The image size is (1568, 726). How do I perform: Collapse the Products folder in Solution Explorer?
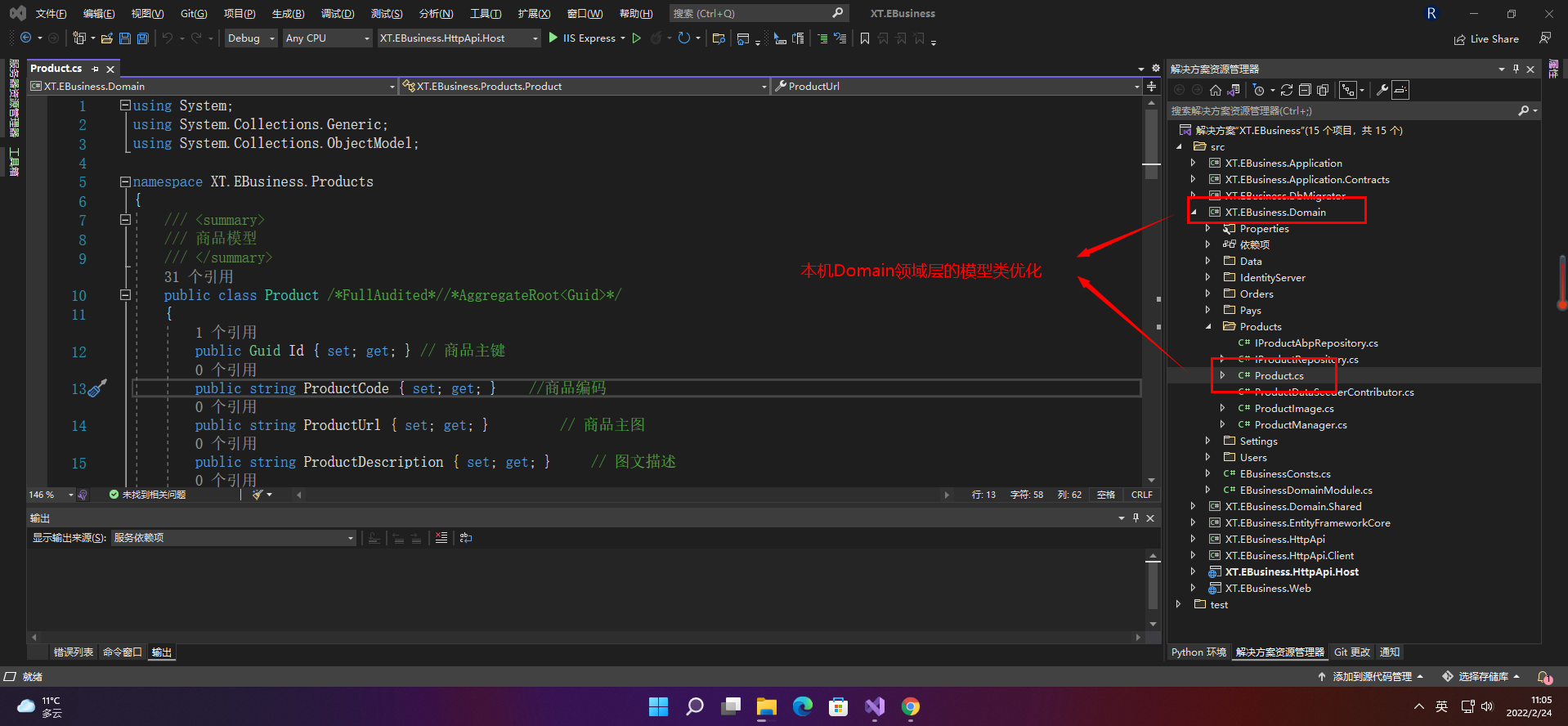pyautogui.click(x=1208, y=327)
